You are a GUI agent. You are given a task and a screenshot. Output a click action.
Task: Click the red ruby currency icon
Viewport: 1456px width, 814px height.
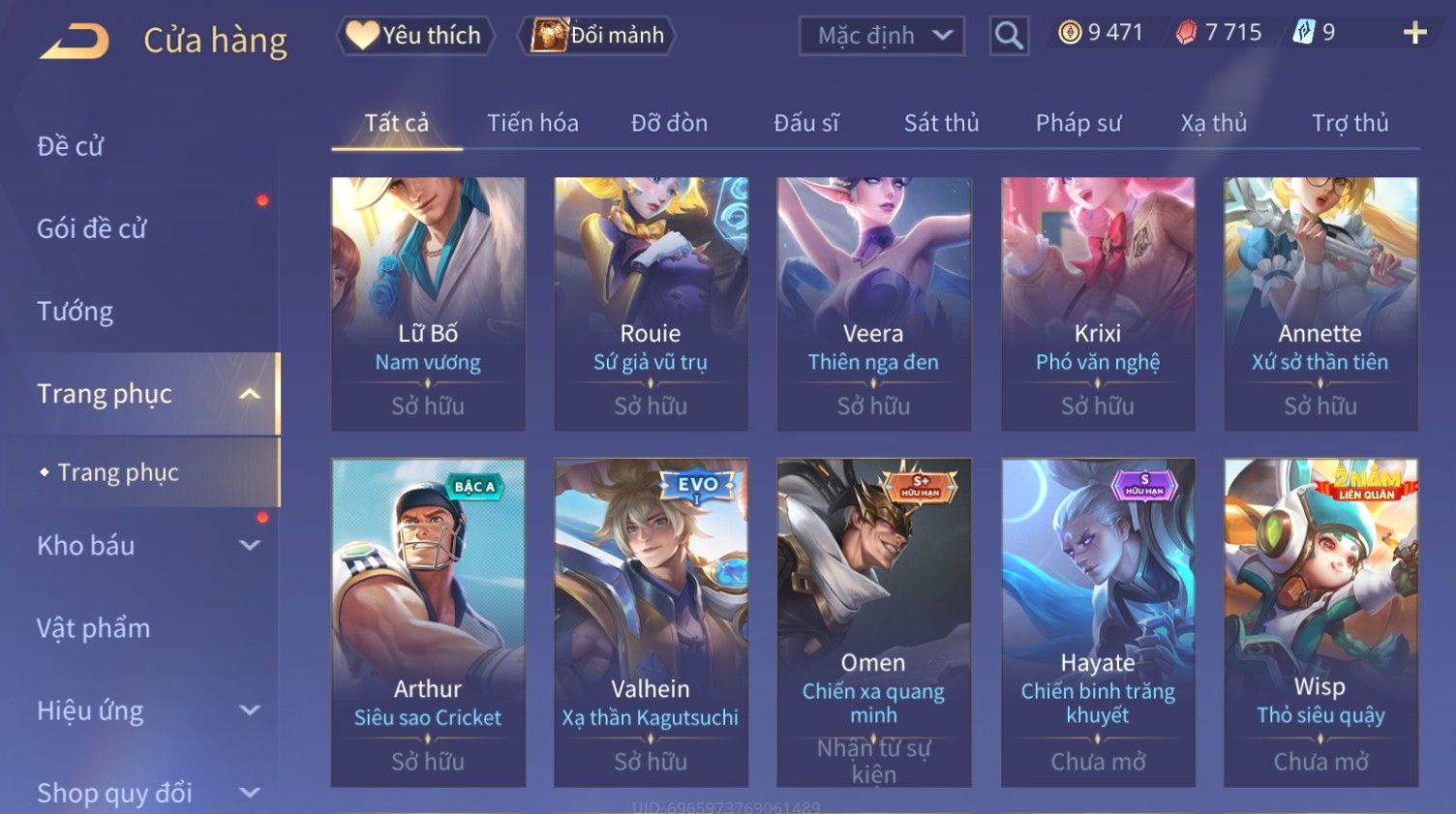point(1186,33)
